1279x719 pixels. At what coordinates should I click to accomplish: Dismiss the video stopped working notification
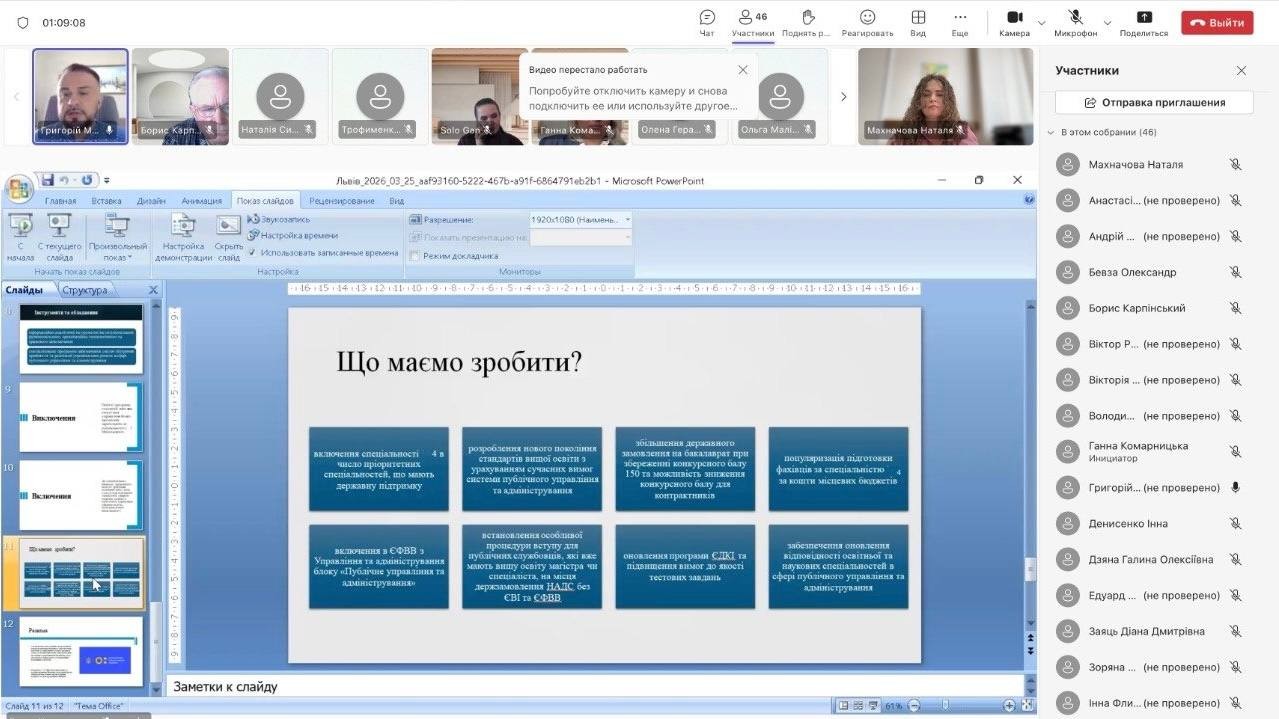click(742, 70)
